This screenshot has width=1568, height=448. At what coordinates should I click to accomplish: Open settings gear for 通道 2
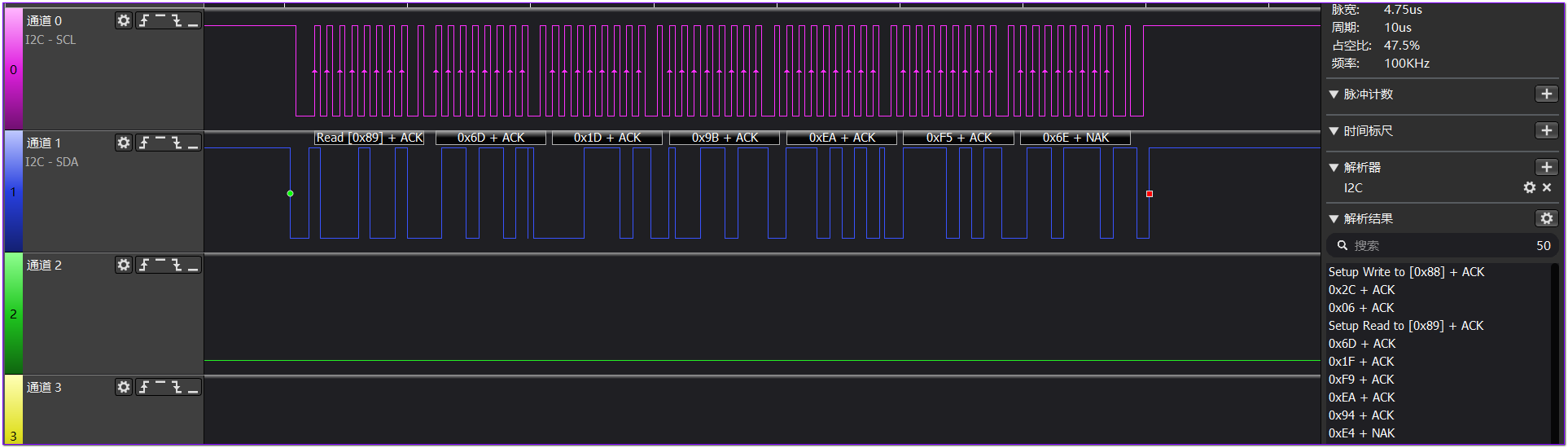pyautogui.click(x=123, y=265)
